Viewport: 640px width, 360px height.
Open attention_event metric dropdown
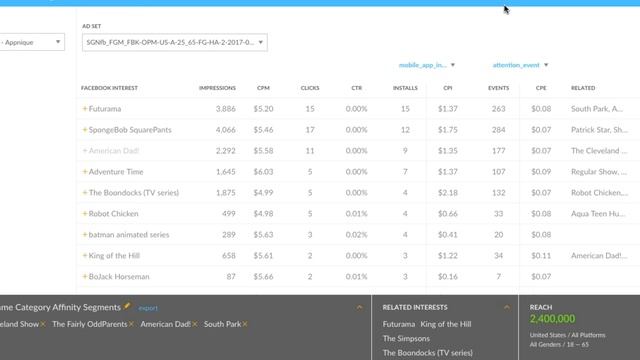pyautogui.click(x=520, y=65)
